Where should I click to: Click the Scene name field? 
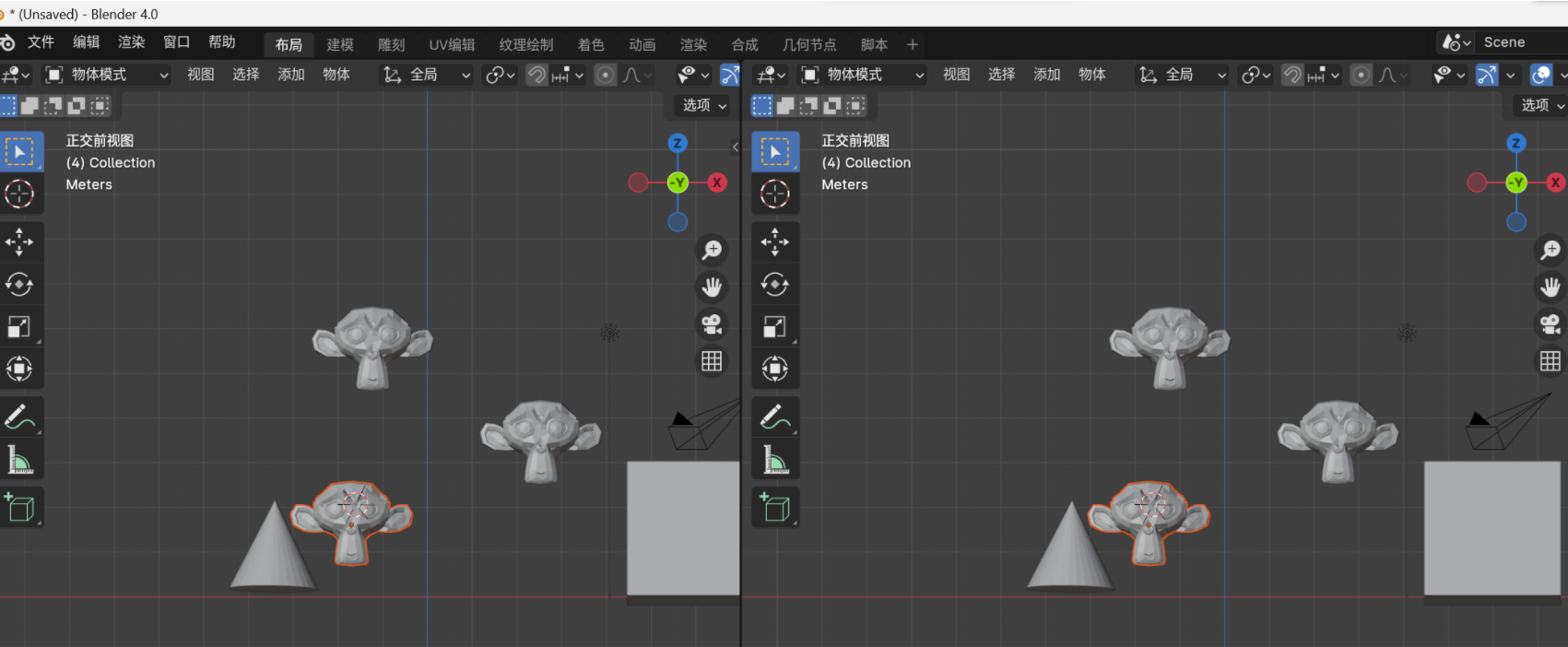[1521, 42]
